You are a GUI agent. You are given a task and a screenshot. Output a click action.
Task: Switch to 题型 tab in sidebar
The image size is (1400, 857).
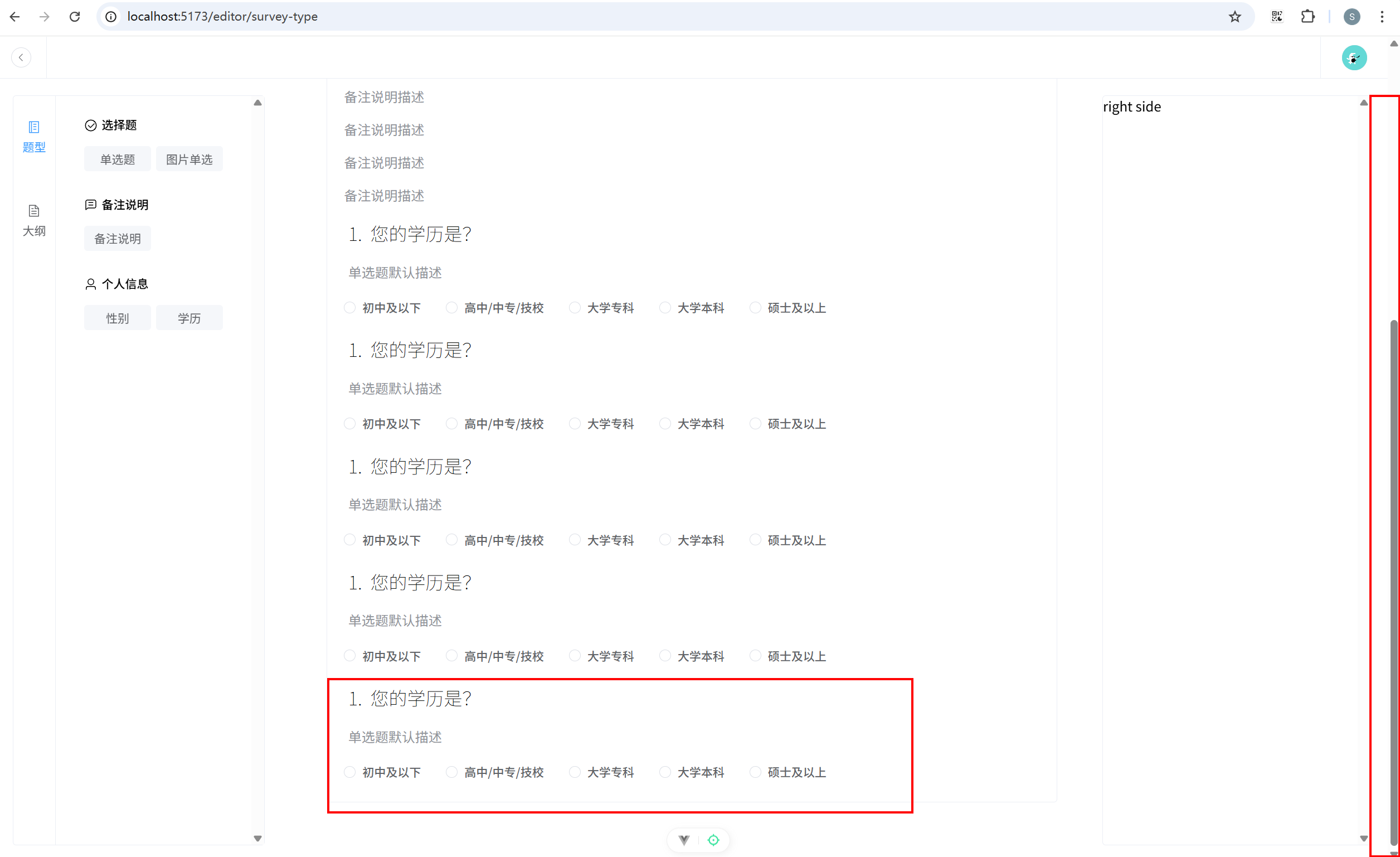click(x=33, y=137)
